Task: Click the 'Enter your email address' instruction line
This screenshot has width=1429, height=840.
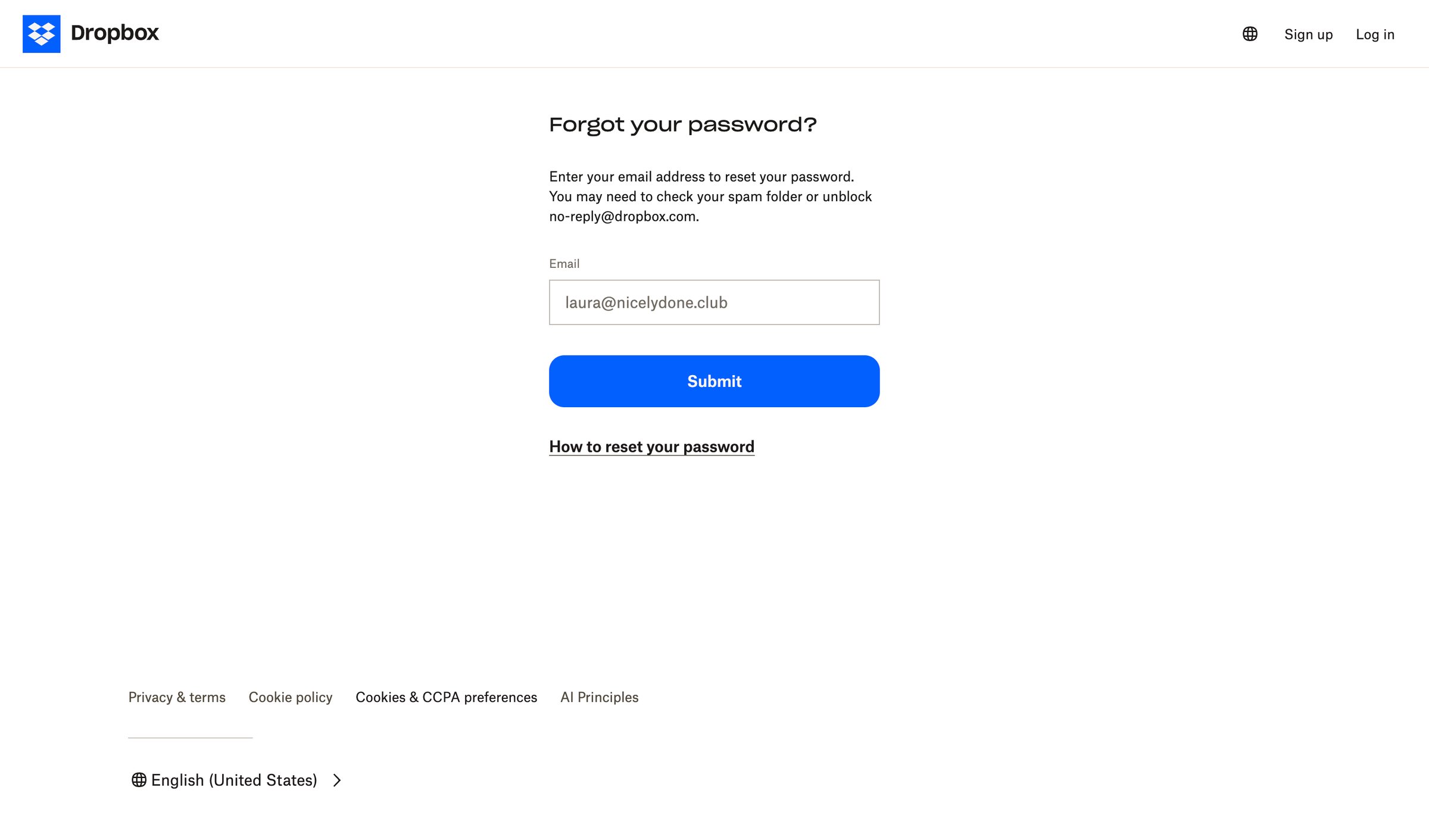Action: pyautogui.click(x=701, y=177)
